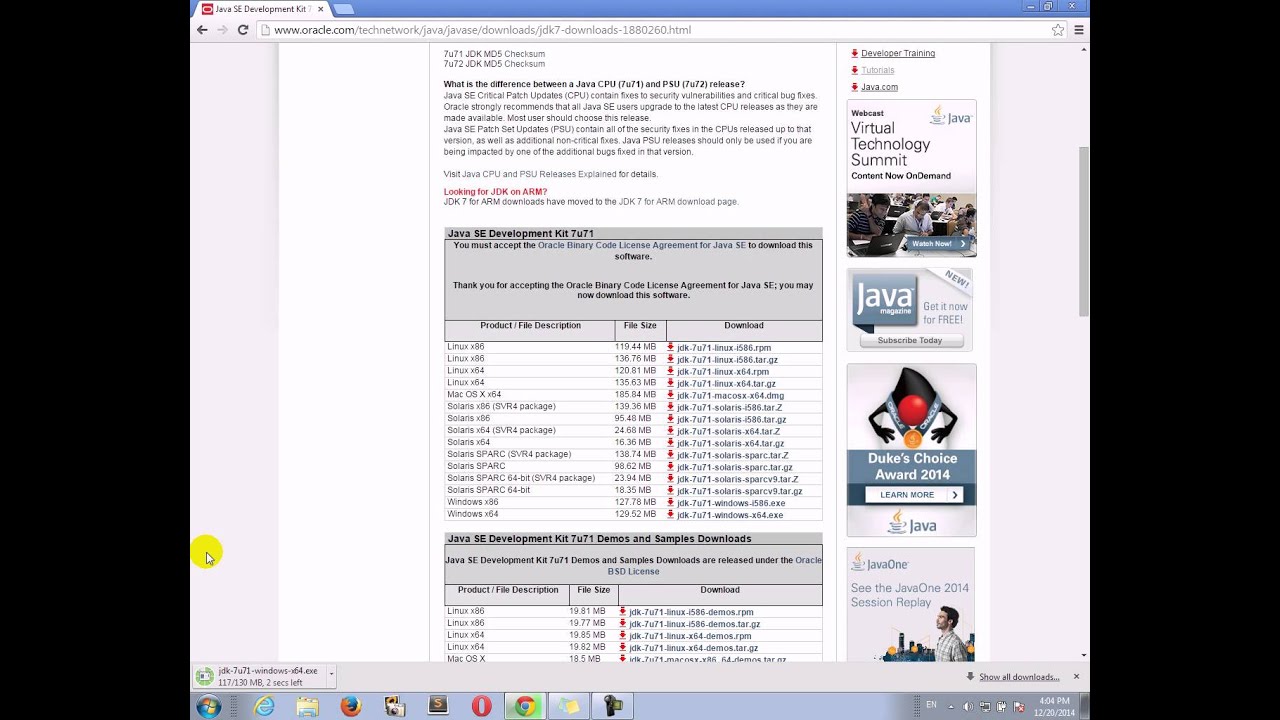The height and width of the screenshot is (720, 1280).
Task: Launch Internet Explorer from taskbar
Action: point(264,707)
